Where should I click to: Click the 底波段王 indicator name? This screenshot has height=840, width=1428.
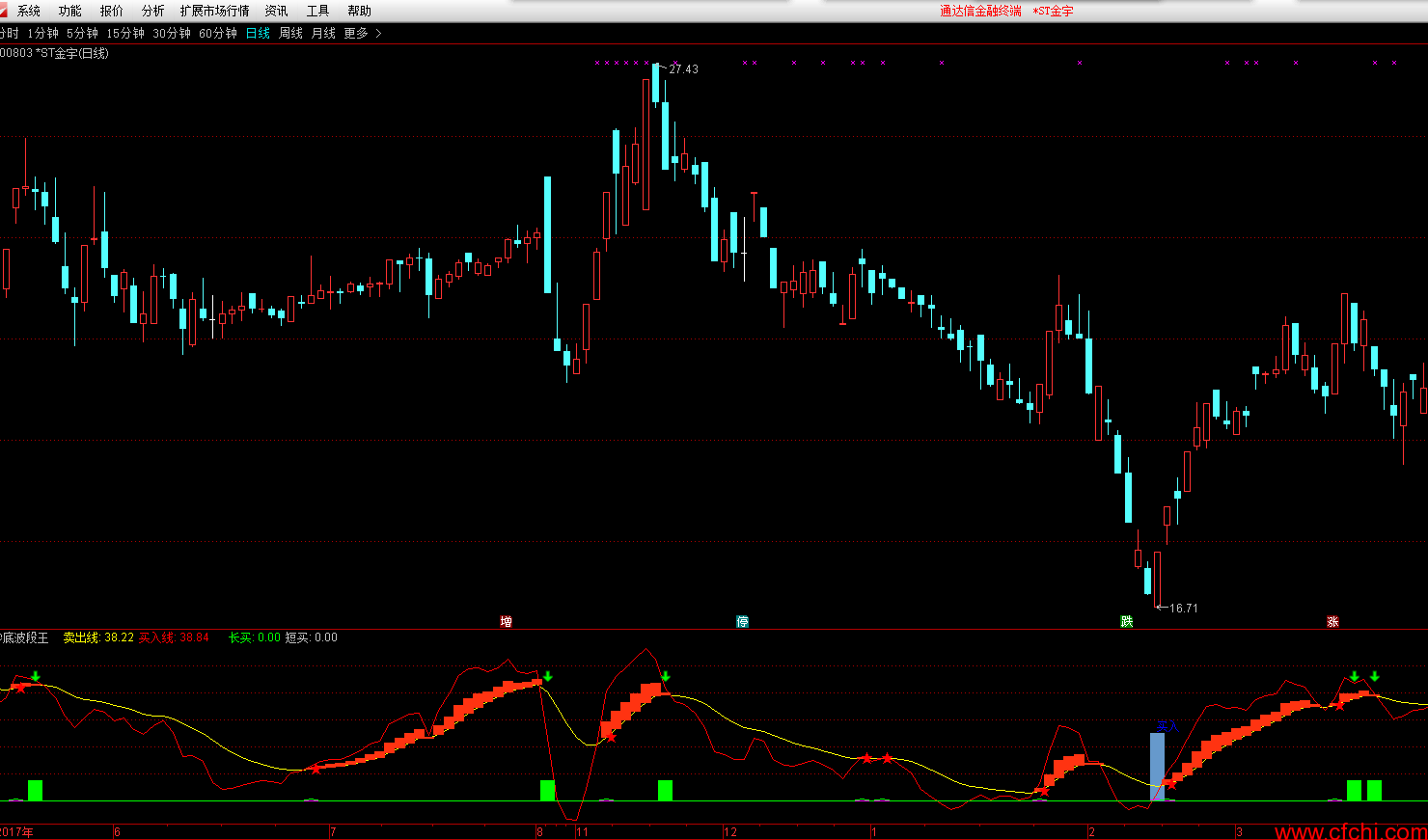(x=24, y=637)
